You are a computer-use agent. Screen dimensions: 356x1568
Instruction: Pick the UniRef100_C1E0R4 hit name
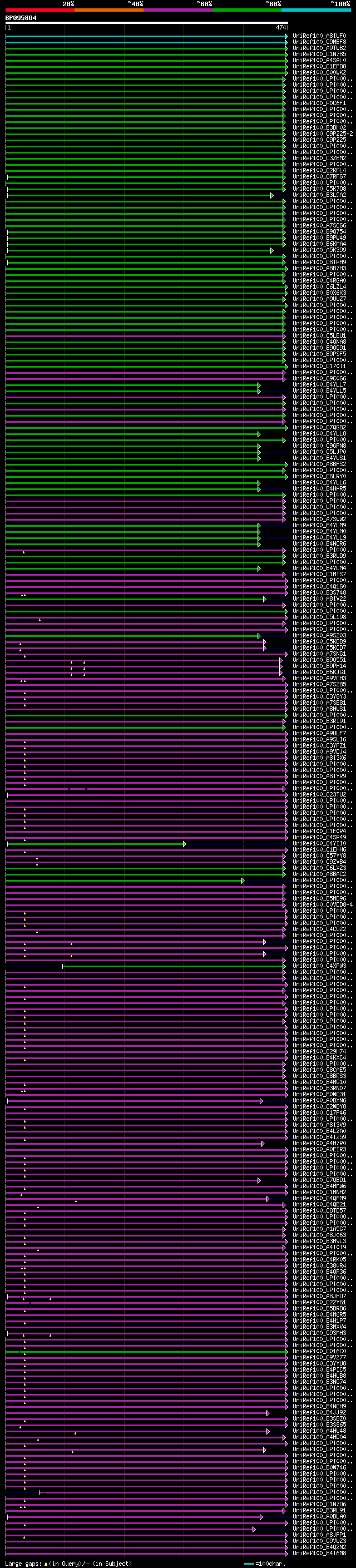pos(319,832)
